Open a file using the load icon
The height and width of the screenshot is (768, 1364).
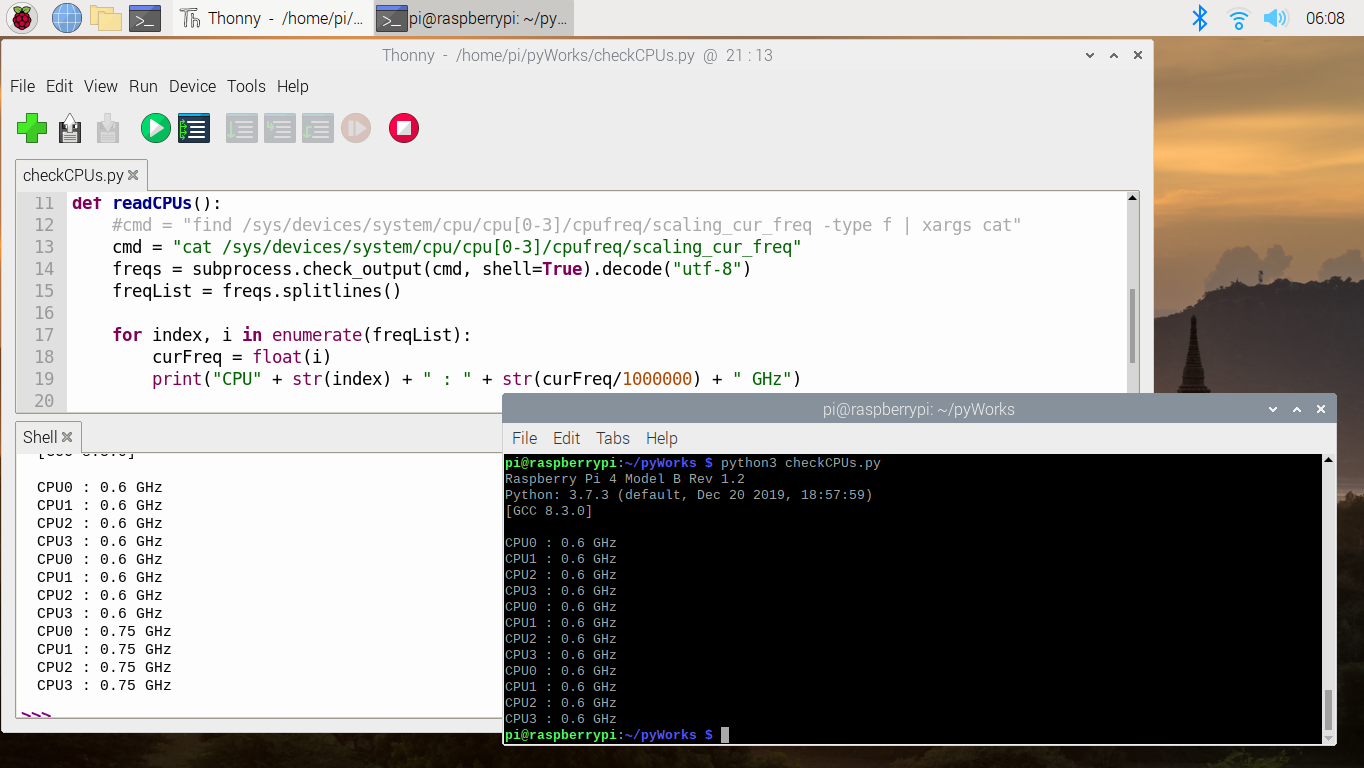[69, 128]
